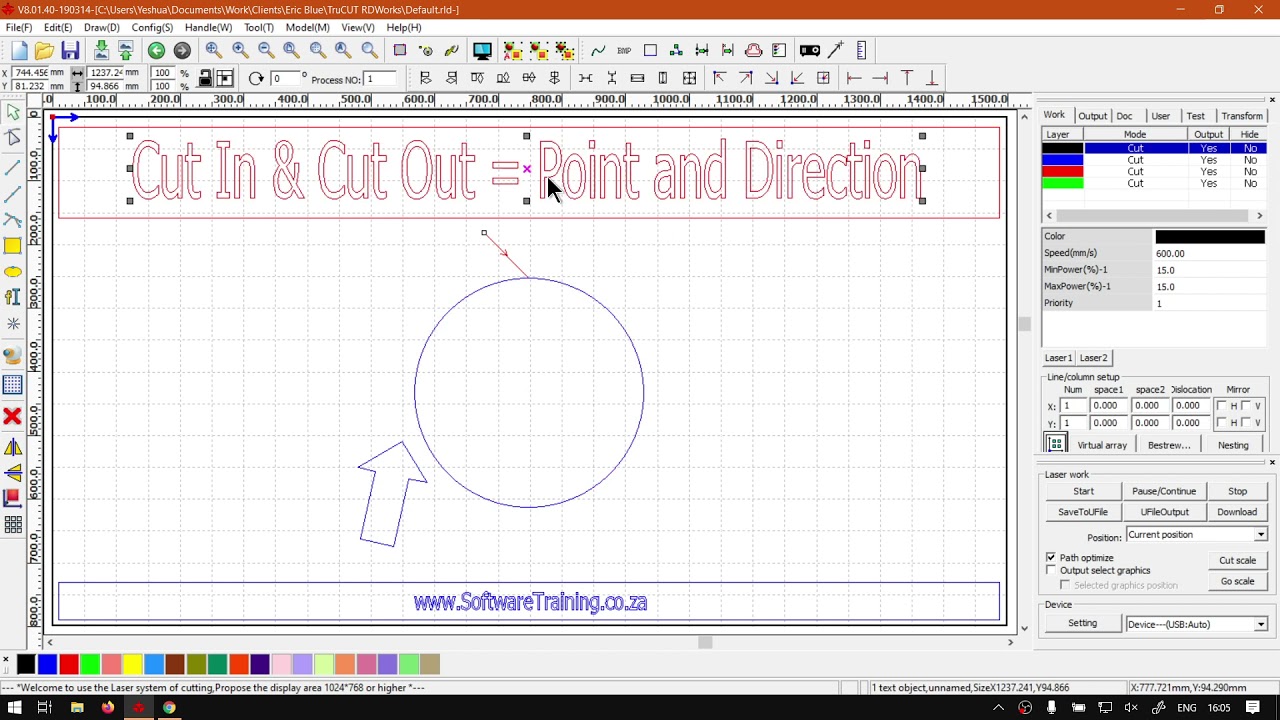This screenshot has width=1280, height=720.
Task: Select the Zoom Out magnifier icon
Action: (266, 50)
